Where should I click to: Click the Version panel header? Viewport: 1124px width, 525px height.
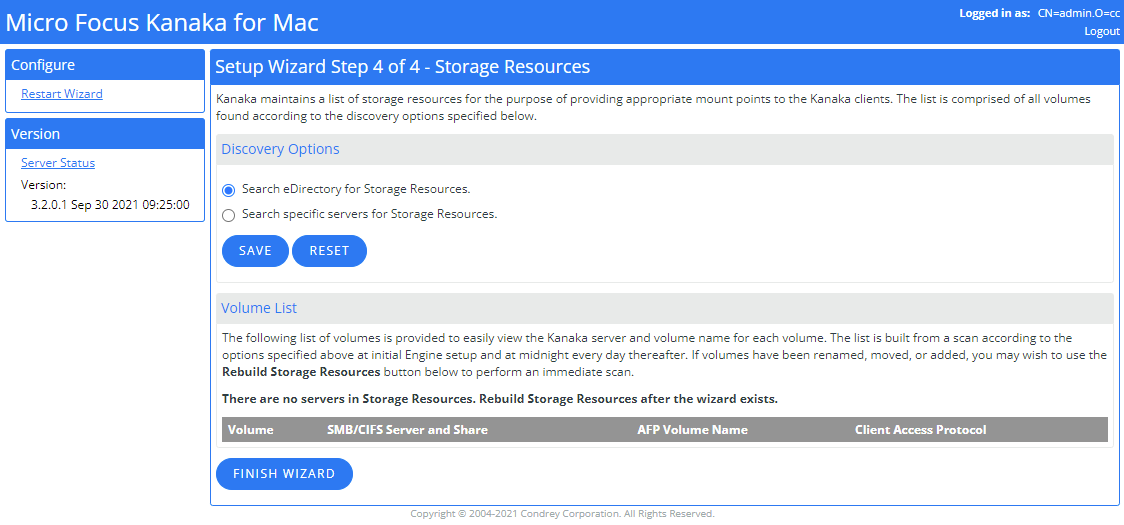[x=36, y=134]
